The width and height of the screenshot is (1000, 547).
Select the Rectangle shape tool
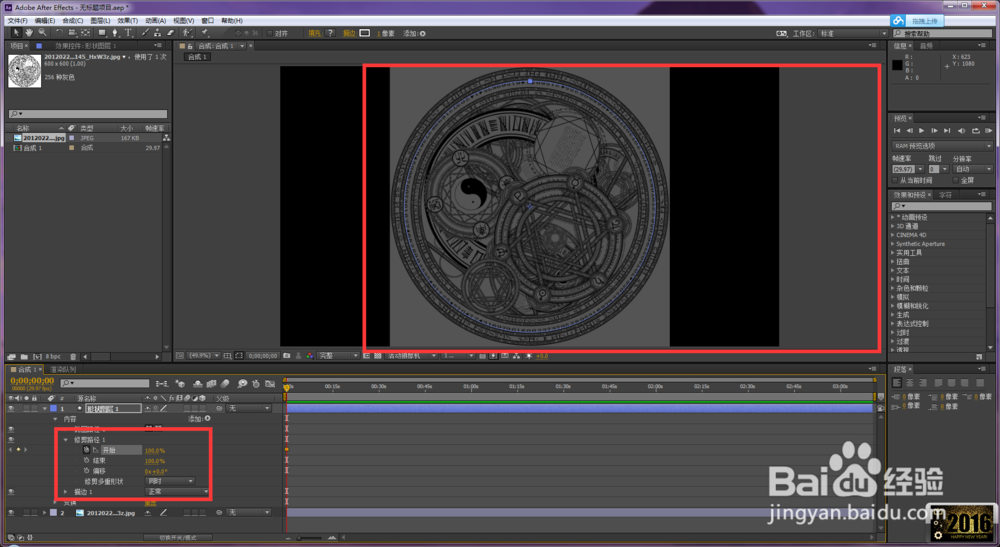point(102,33)
